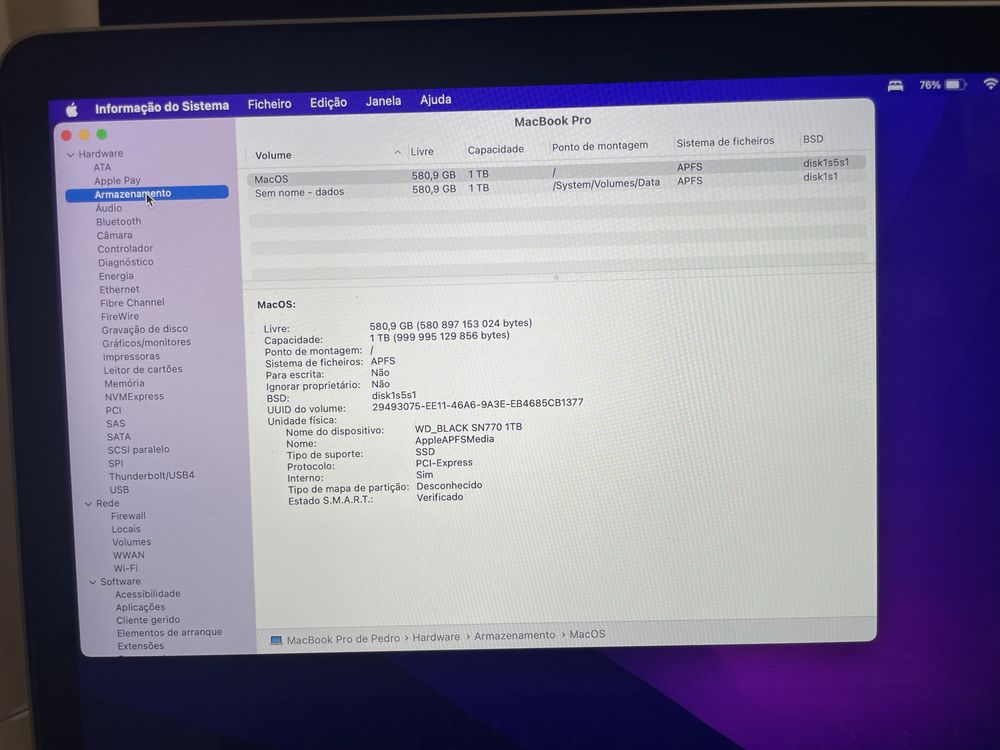Select Energia in the sidebar
Screen dimensions: 1000x750
116,276
